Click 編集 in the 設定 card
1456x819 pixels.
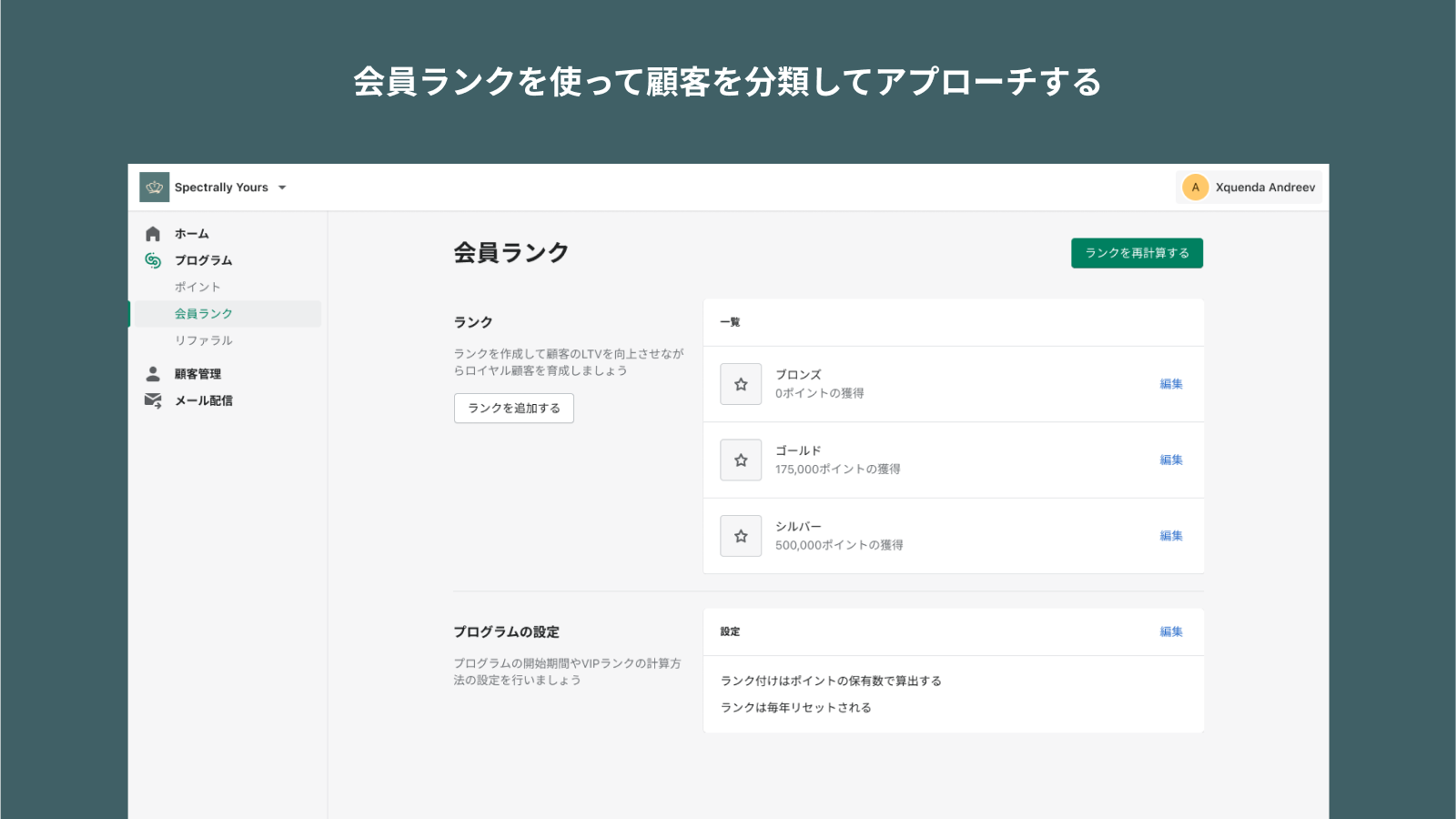[x=1171, y=632]
